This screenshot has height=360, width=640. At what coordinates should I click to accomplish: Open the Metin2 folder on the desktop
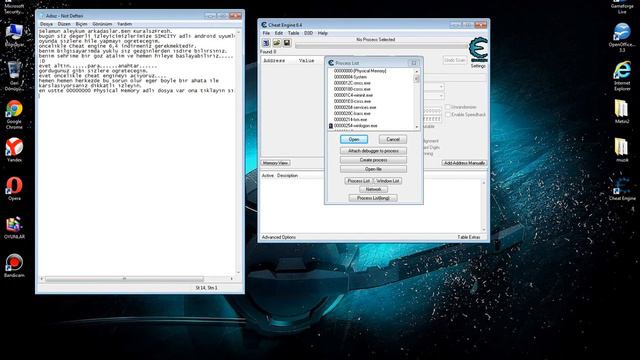point(622,111)
